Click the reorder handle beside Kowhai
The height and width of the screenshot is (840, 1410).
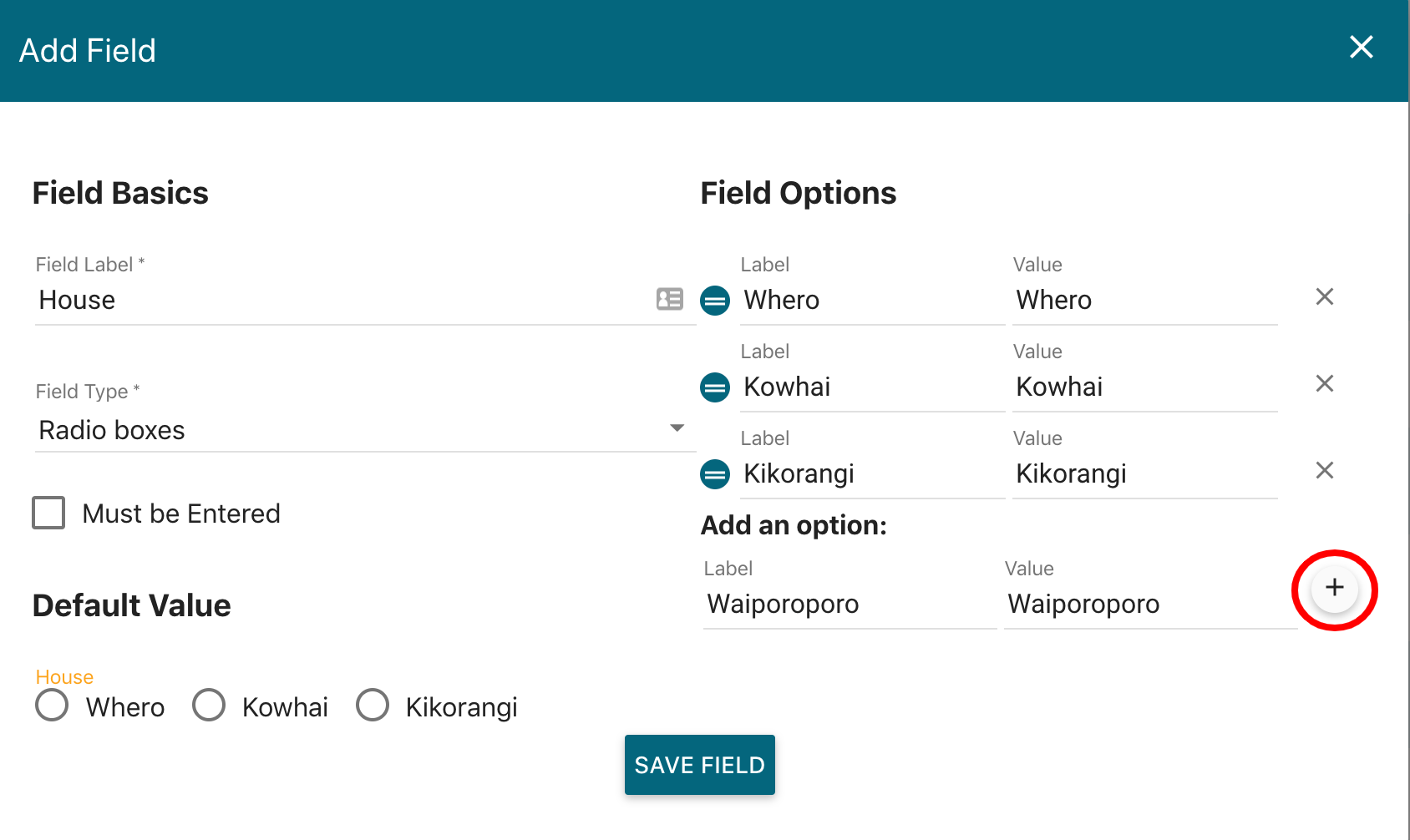pyautogui.click(x=715, y=387)
